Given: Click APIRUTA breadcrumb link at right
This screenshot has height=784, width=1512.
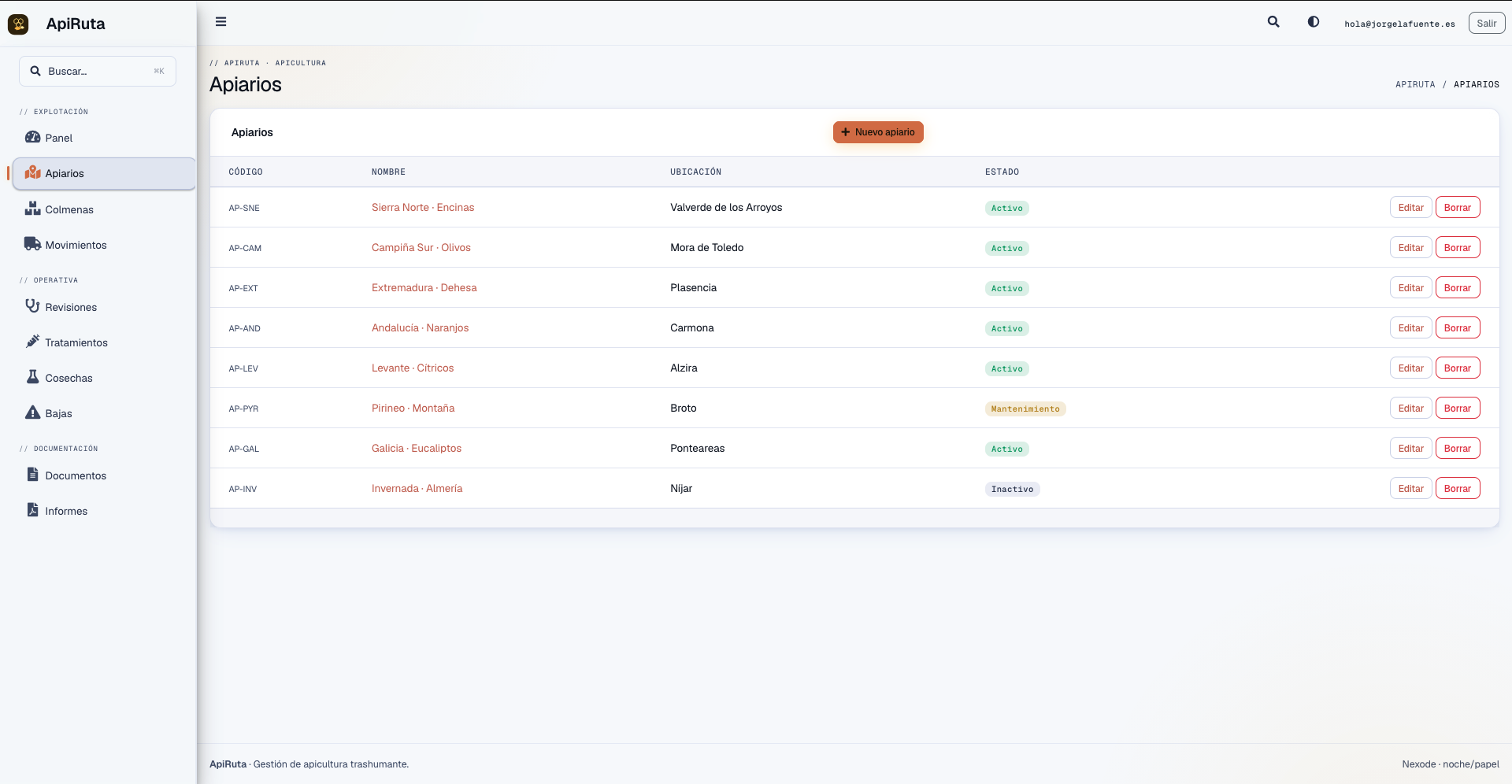Looking at the screenshot, I should tap(1415, 84).
